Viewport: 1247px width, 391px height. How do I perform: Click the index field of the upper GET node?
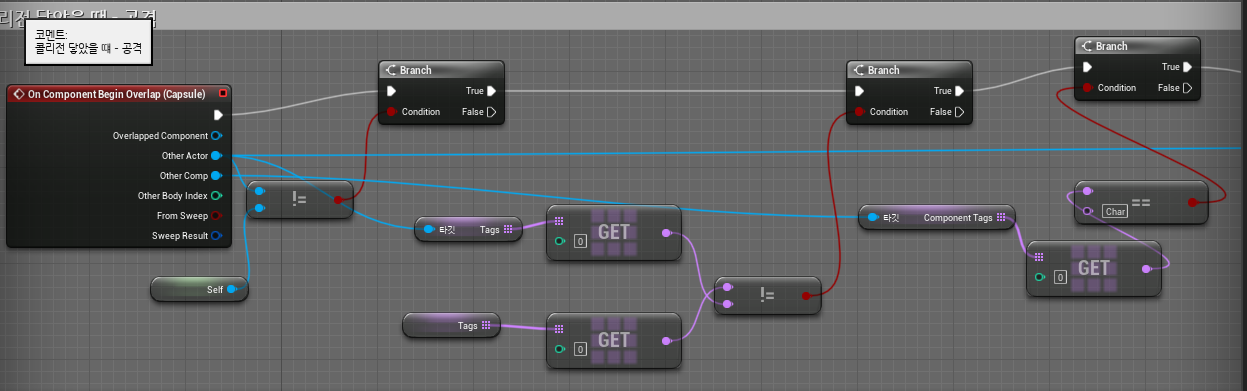click(580, 242)
